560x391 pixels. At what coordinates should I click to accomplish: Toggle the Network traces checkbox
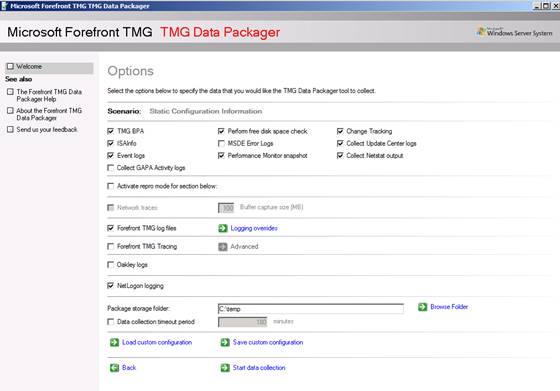pyautogui.click(x=111, y=207)
